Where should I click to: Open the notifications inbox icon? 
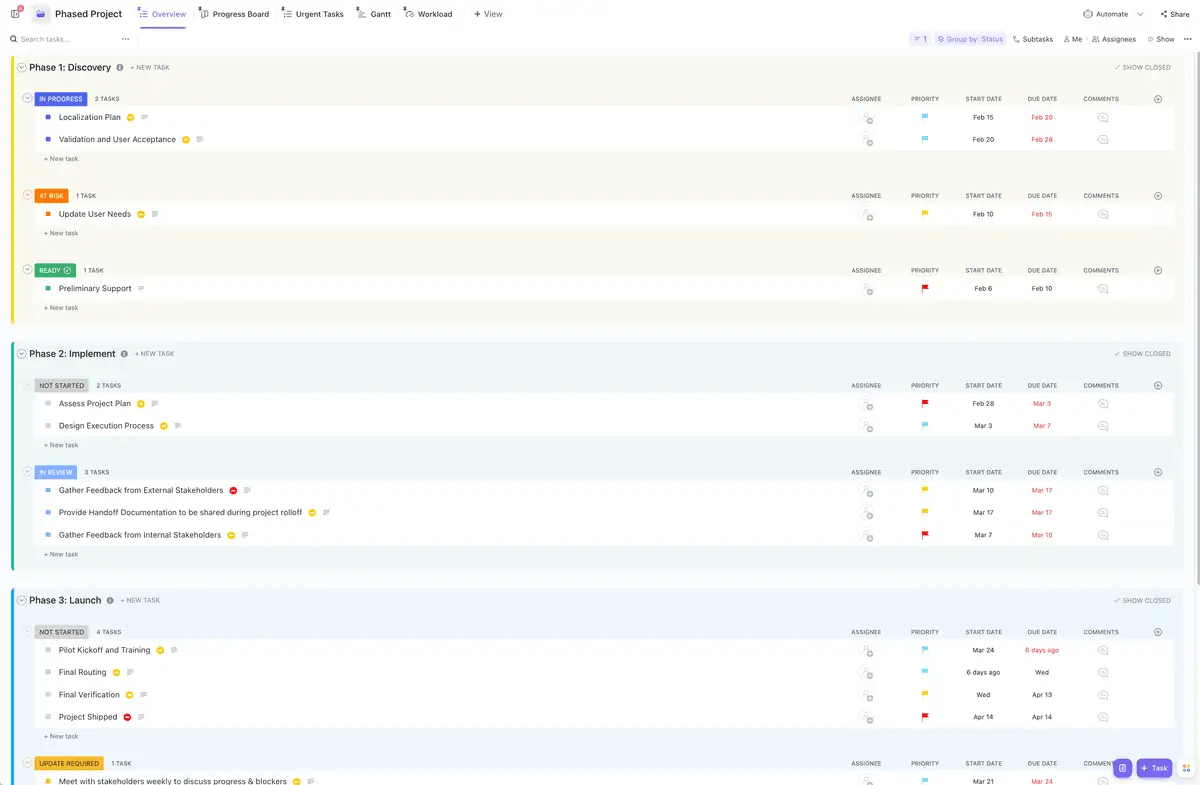click(x=16, y=13)
